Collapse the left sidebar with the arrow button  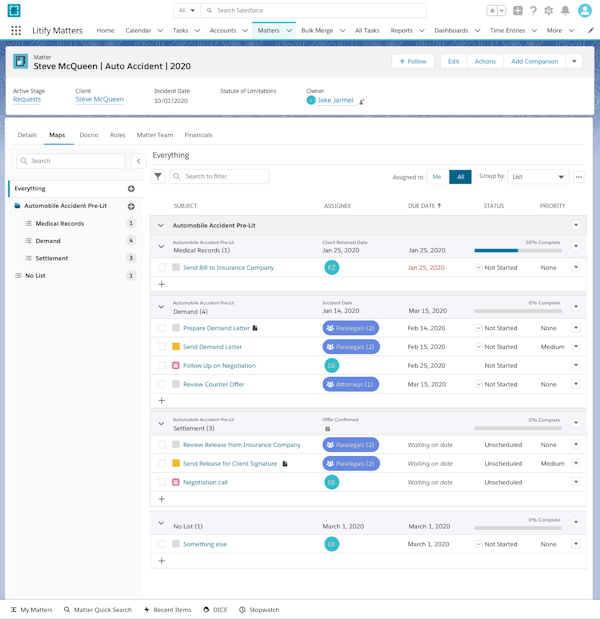139,161
